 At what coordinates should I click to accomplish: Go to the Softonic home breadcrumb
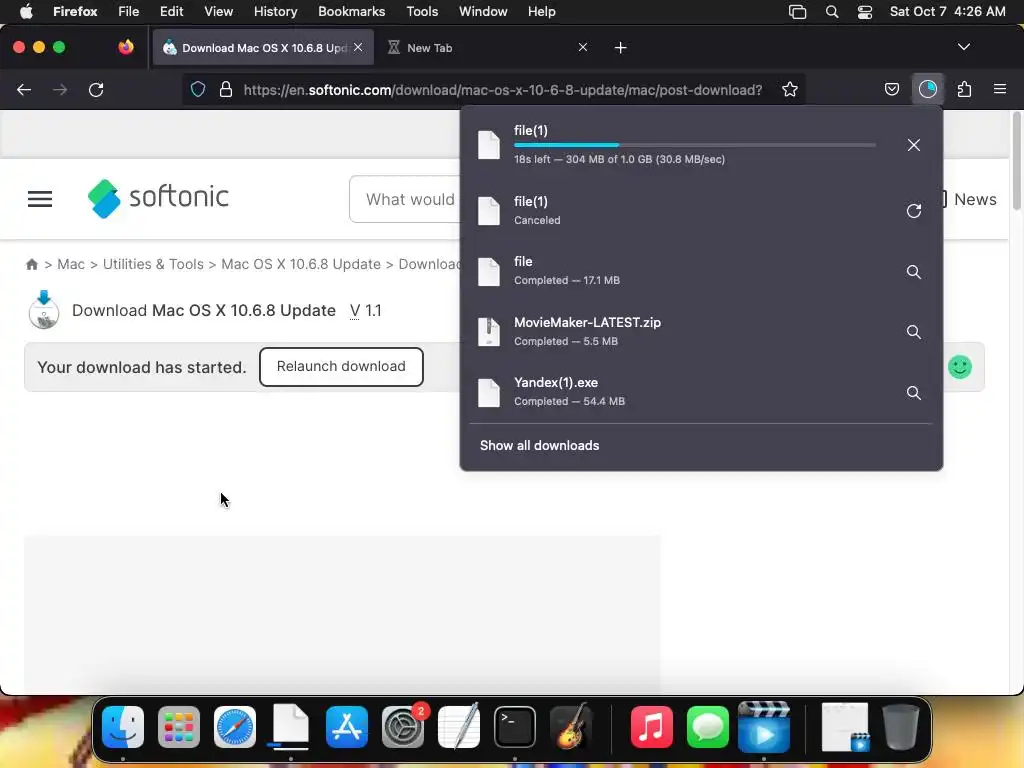point(31,264)
